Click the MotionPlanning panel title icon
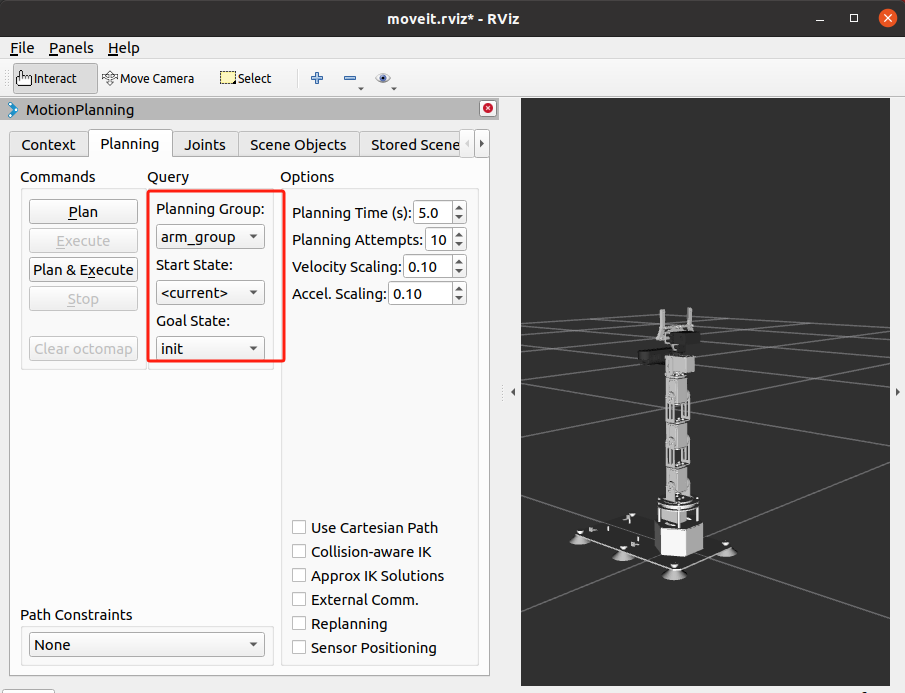The width and height of the screenshot is (905, 693). [13, 110]
